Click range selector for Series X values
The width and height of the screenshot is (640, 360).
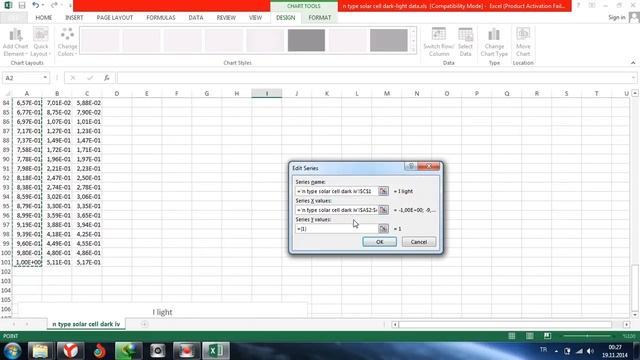coord(383,210)
